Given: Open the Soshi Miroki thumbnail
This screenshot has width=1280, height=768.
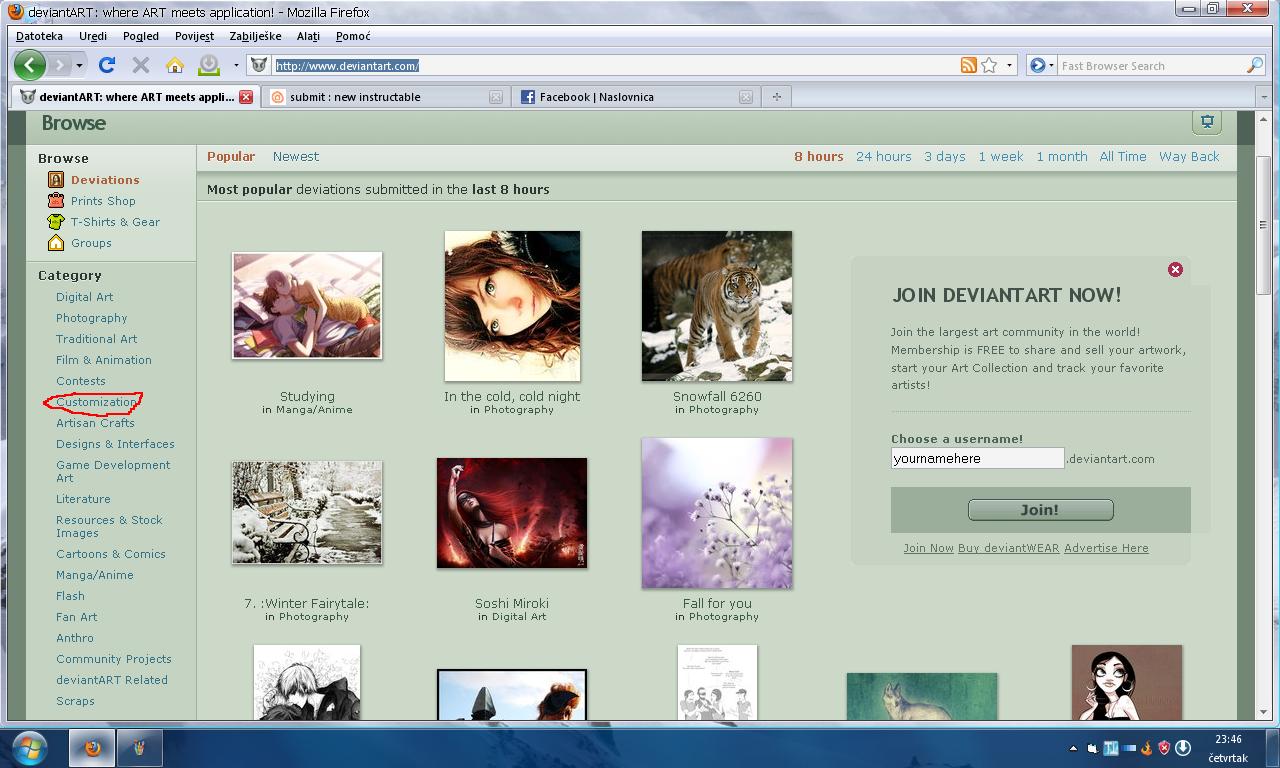Looking at the screenshot, I should pos(512,513).
